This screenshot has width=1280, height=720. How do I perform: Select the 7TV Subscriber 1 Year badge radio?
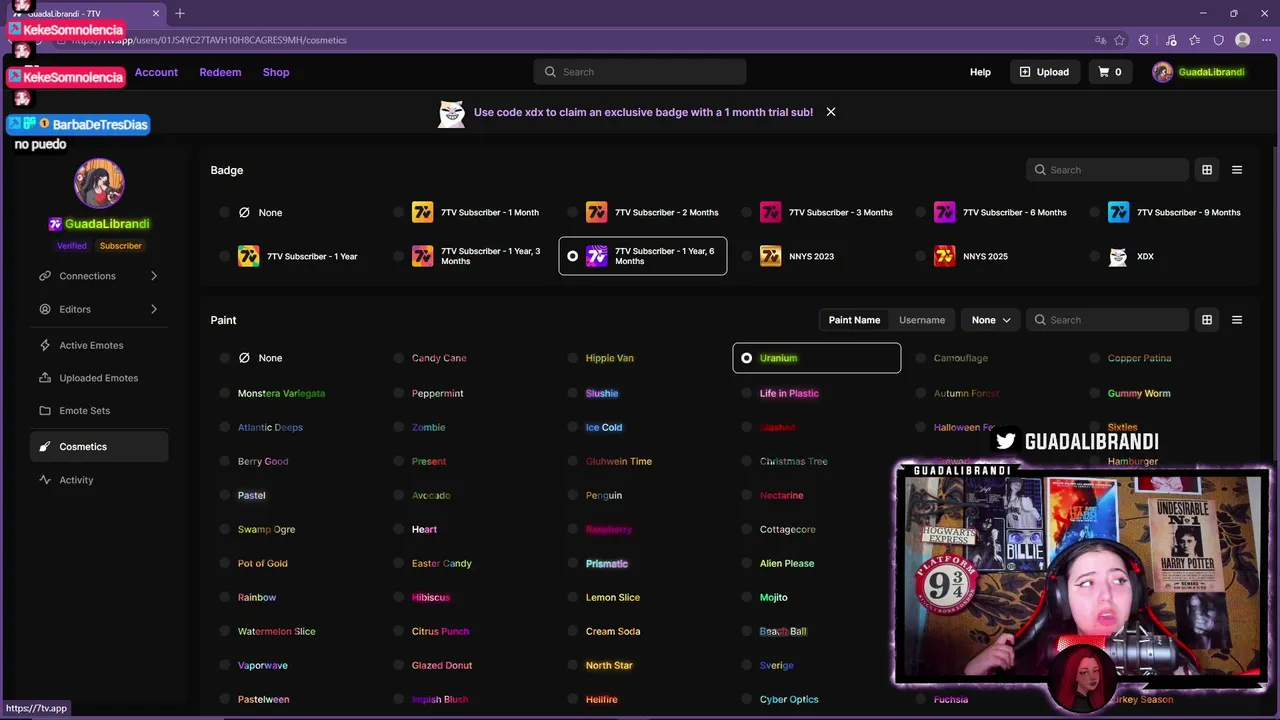(225, 256)
